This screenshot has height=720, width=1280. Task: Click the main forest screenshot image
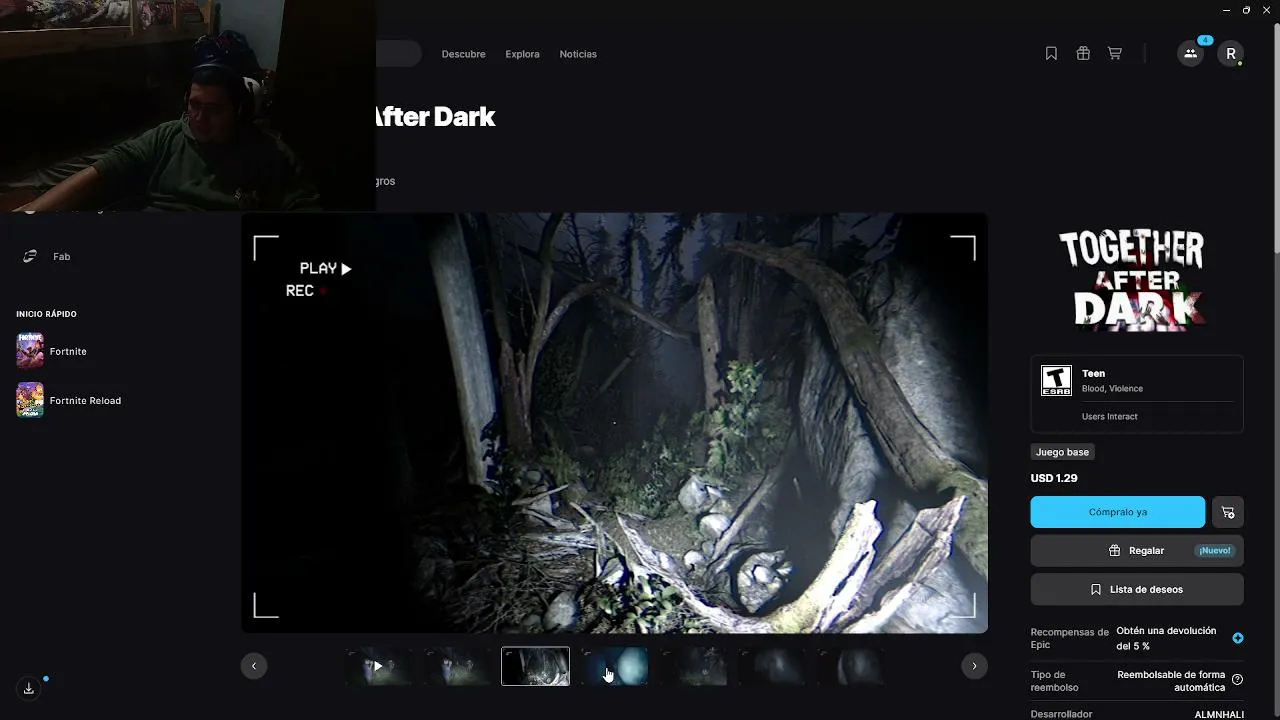coord(614,422)
